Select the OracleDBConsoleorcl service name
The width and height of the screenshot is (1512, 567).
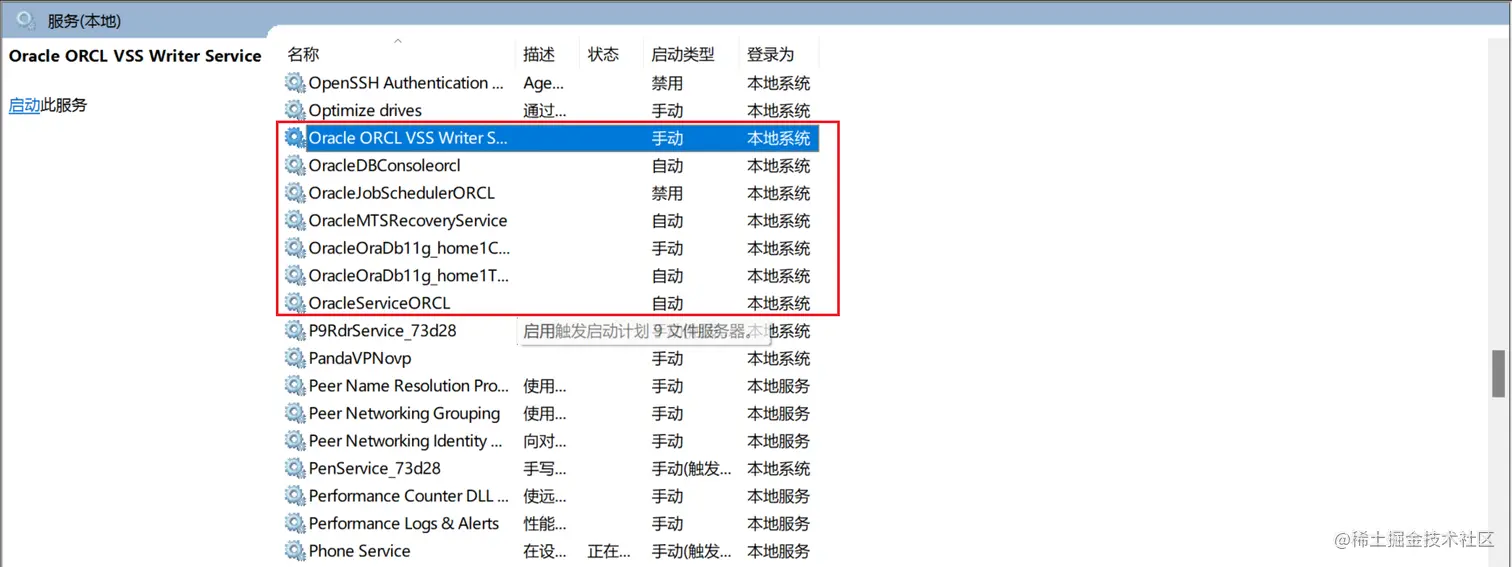pyautogui.click(x=384, y=165)
